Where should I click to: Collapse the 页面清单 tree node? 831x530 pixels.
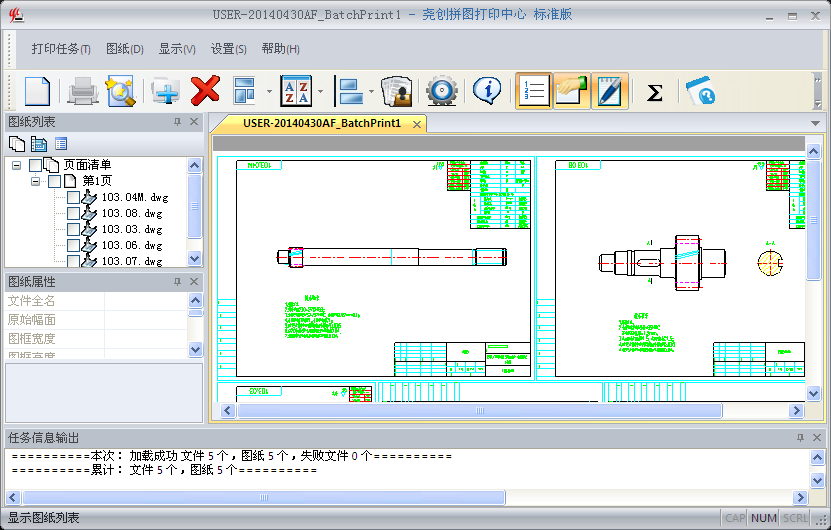coord(16,165)
